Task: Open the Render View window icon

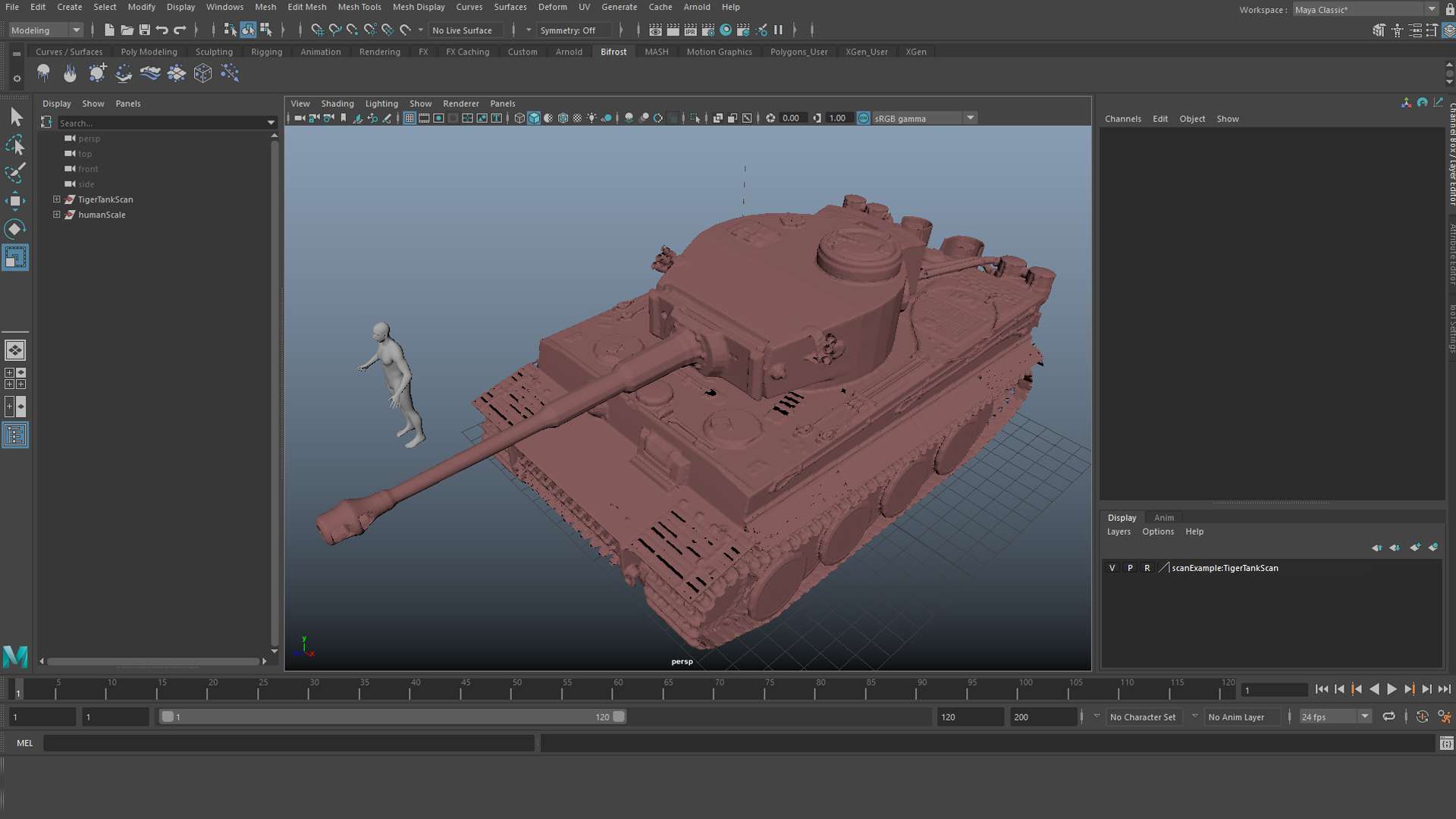Action: 655,30
